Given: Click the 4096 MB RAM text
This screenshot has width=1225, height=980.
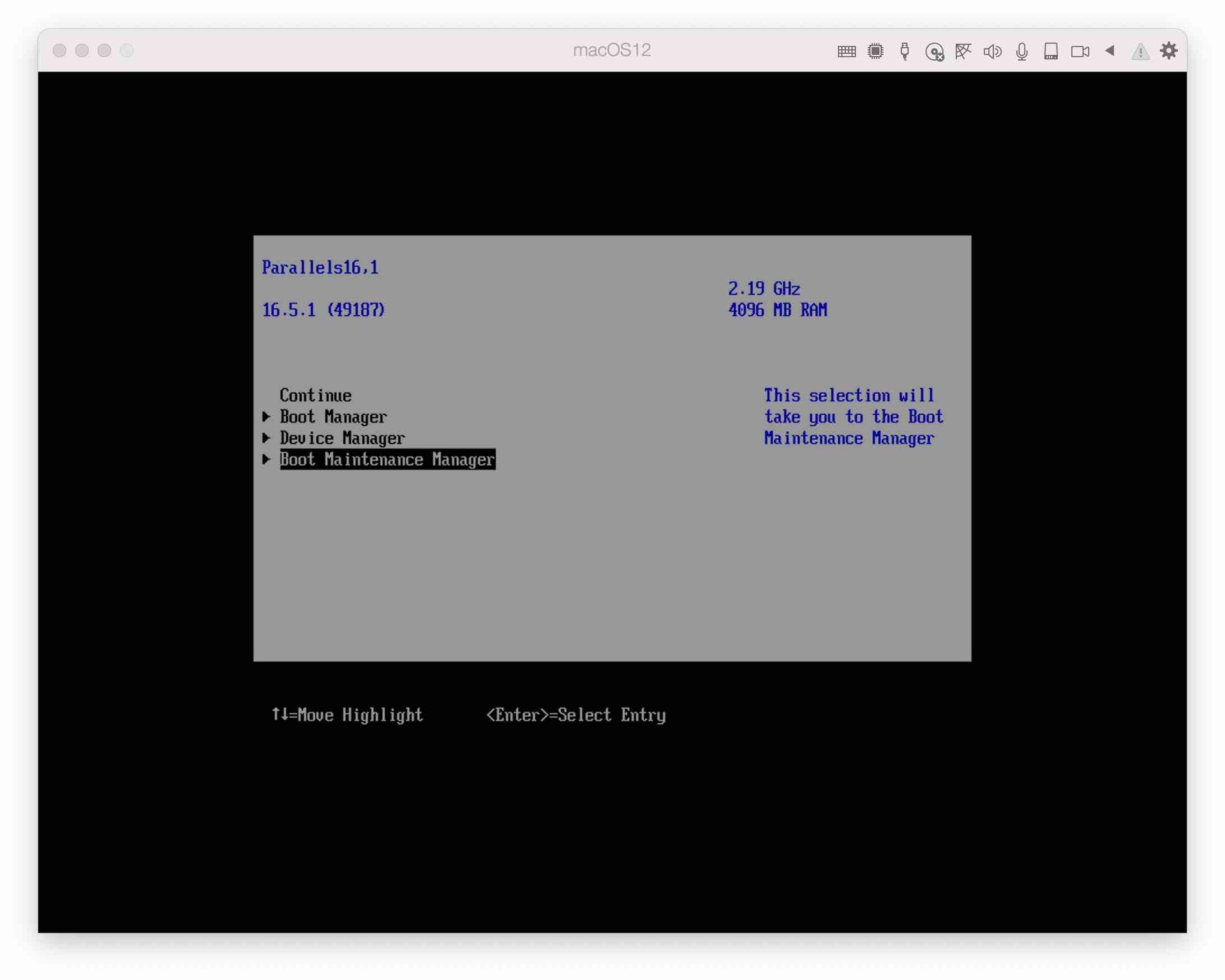Looking at the screenshot, I should coord(777,310).
